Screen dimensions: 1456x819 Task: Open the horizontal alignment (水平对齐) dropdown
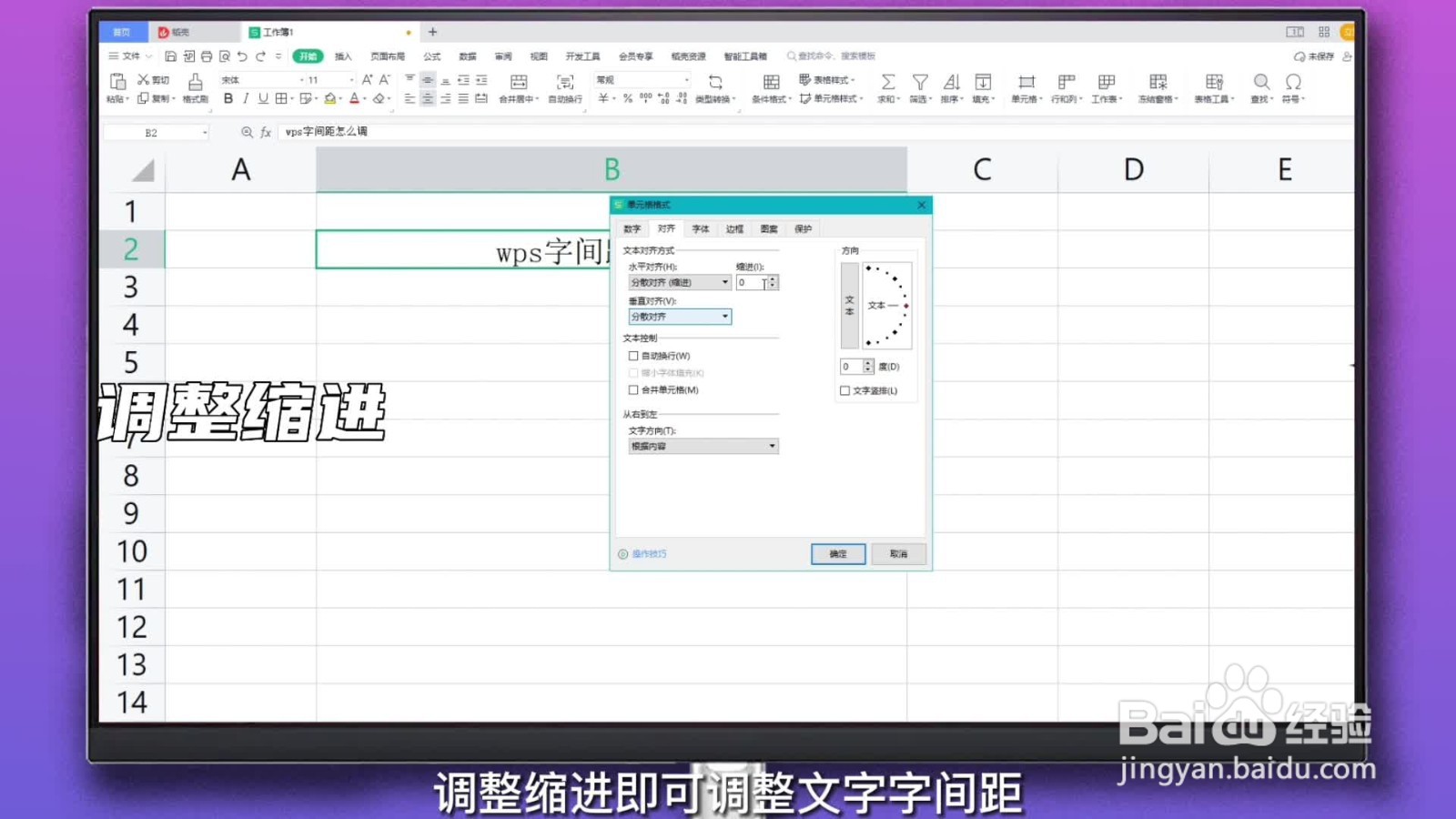click(x=724, y=282)
